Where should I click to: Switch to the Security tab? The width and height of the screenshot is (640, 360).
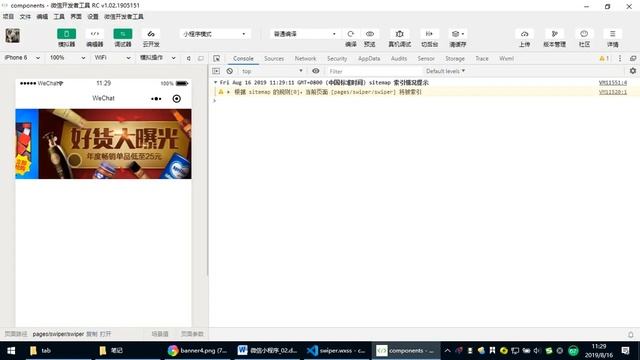click(x=337, y=59)
